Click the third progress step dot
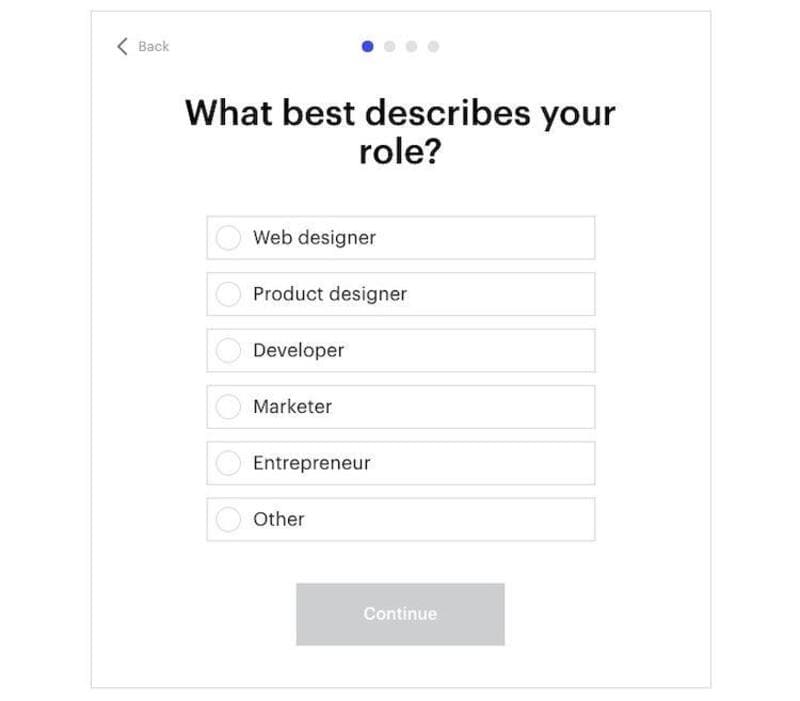800x701 pixels. point(412,46)
